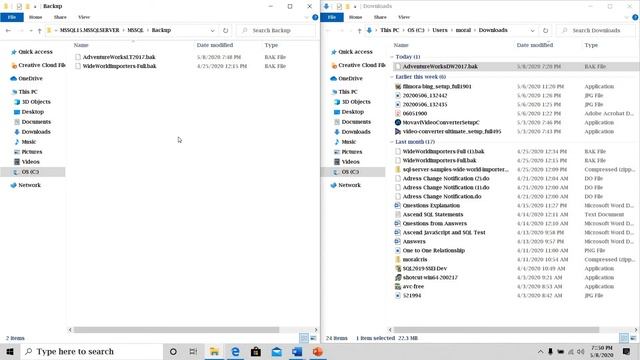Open Microsoft Store on taskbar
This screenshot has height=360, width=640.
pyautogui.click(x=256, y=351)
